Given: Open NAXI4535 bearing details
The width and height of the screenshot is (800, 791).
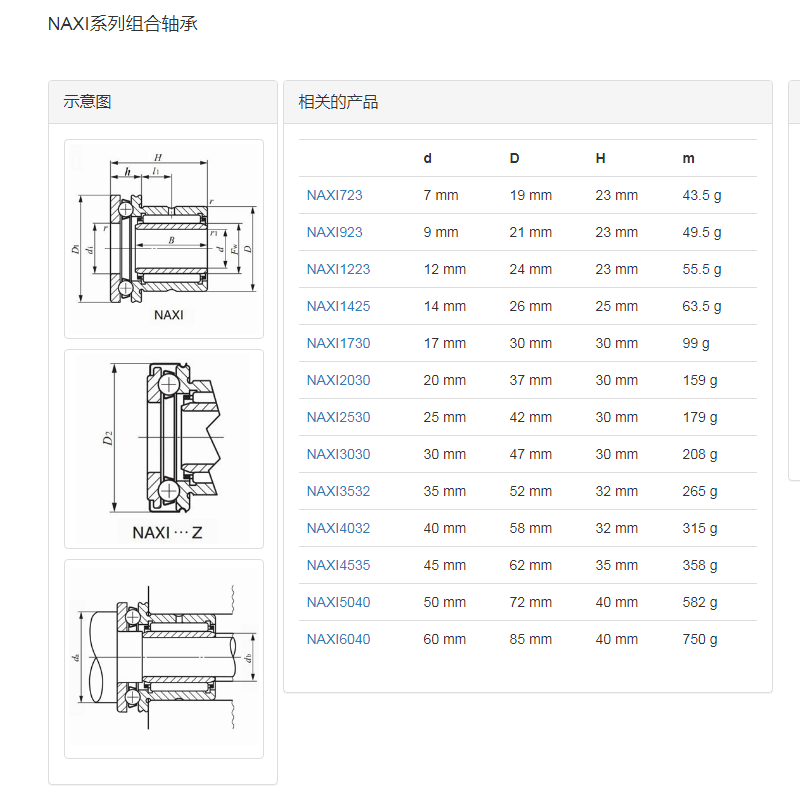Looking at the screenshot, I should coord(338,565).
